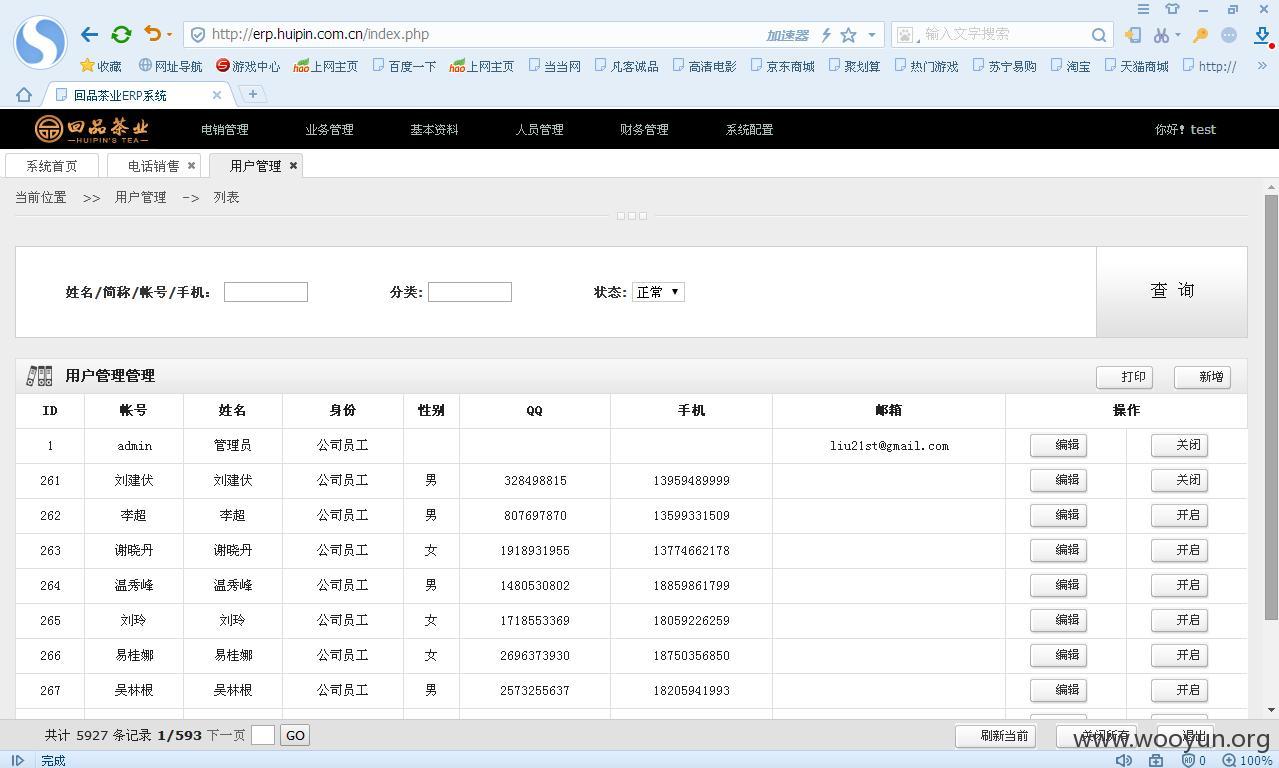1279x768 pixels.
Task: Click the key password icon
Action: (1200, 35)
